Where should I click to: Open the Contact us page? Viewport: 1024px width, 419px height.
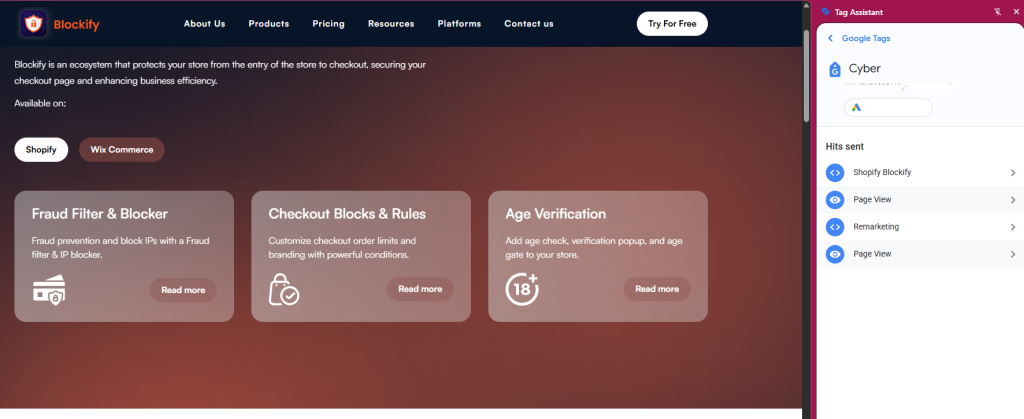coord(529,23)
